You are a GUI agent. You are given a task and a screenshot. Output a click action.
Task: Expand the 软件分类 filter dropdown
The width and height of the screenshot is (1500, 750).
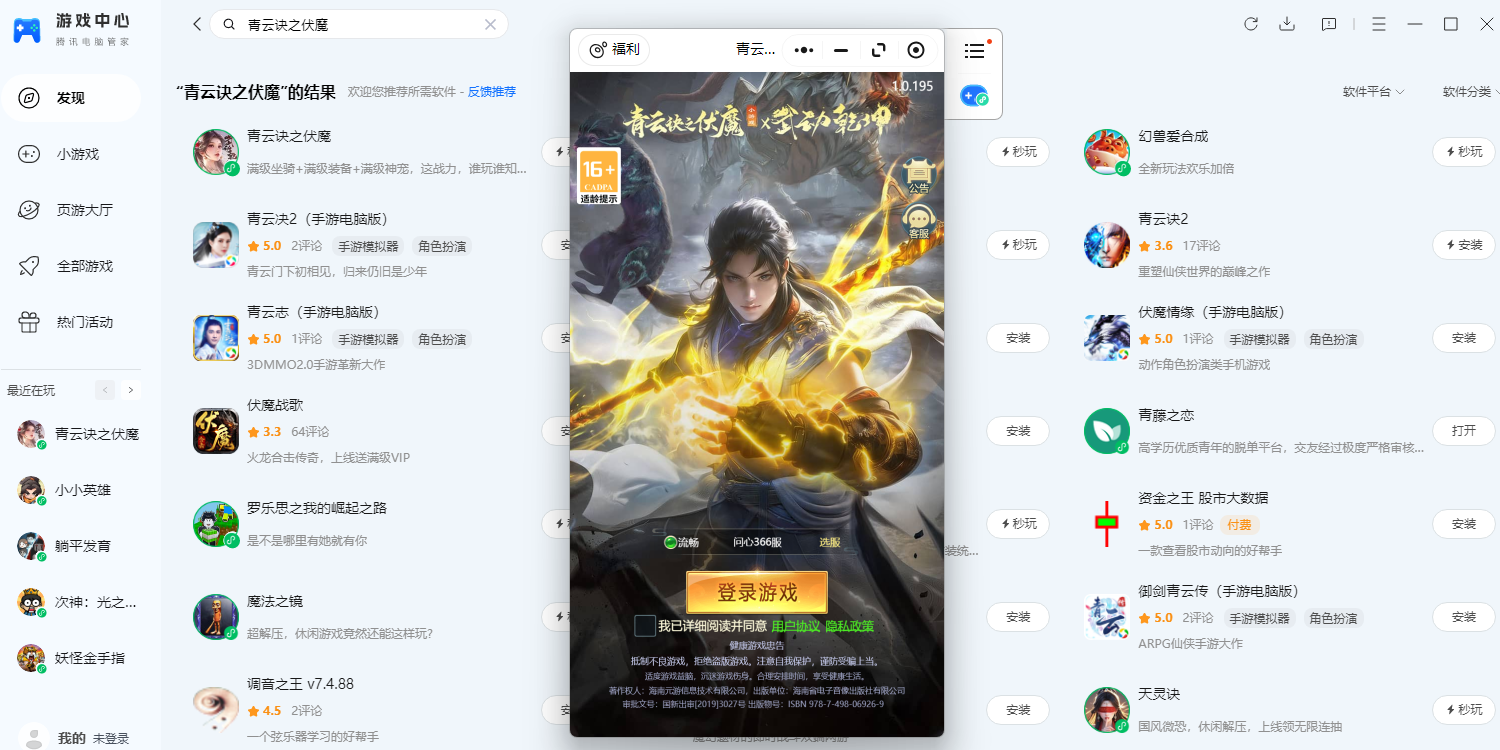point(1470,92)
